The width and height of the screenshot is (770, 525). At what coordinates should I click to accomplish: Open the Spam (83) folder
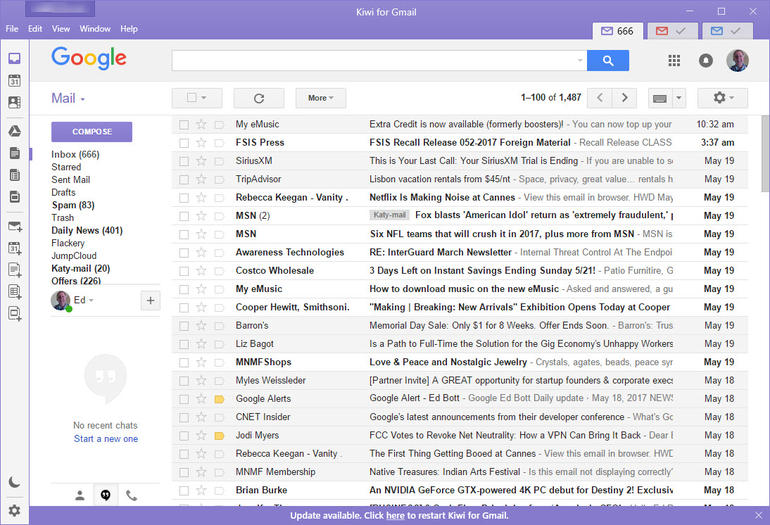click(x=73, y=205)
